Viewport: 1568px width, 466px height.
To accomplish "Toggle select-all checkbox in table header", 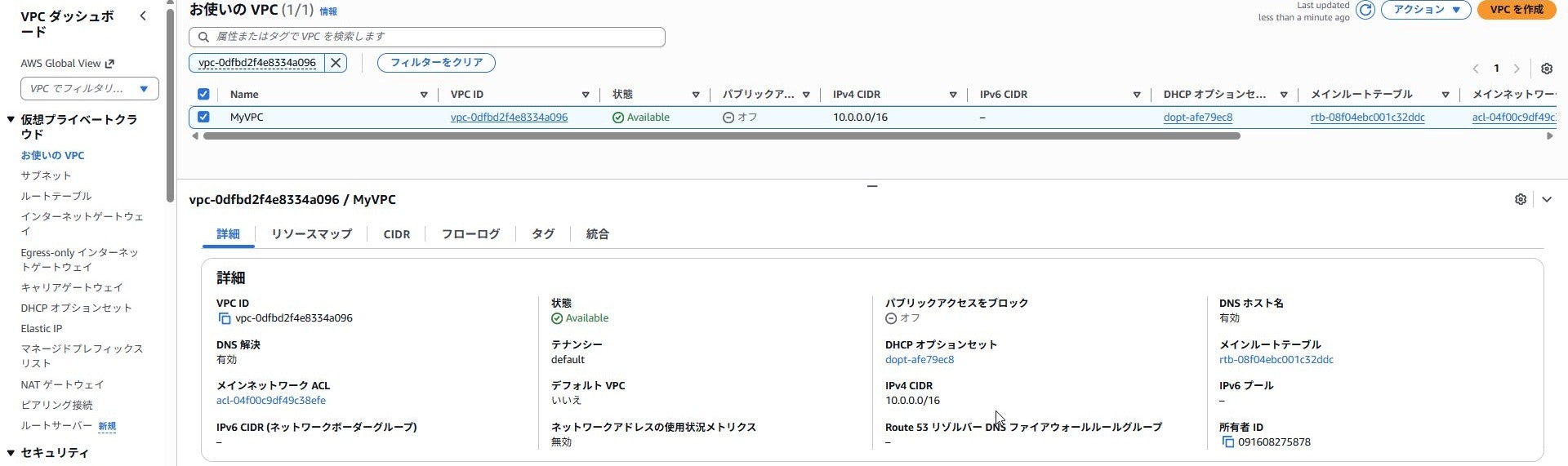I will click(203, 94).
